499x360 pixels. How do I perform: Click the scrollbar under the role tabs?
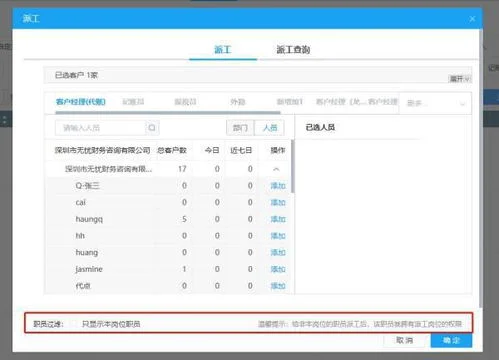pyautogui.click(x=168, y=113)
